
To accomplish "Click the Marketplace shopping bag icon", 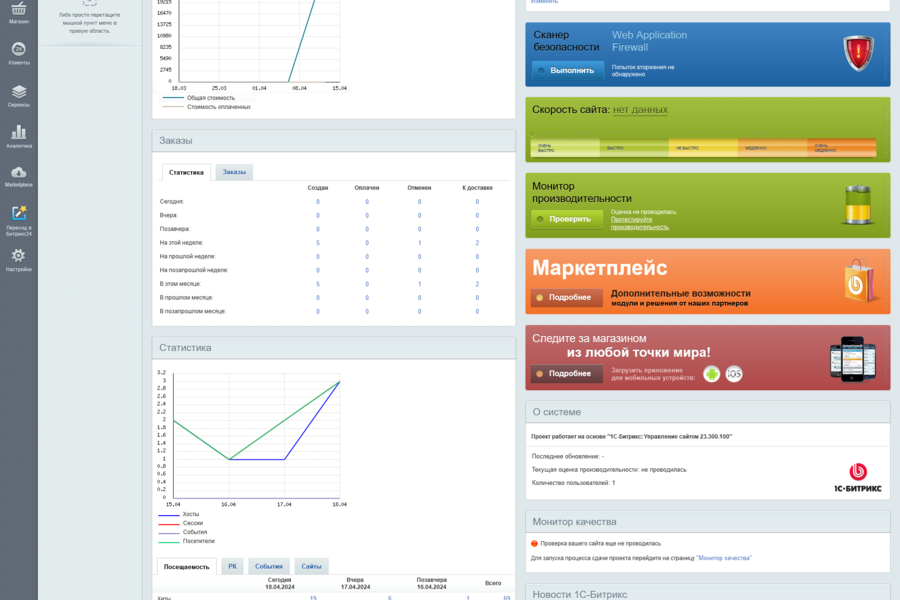I will tap(859, 280).
